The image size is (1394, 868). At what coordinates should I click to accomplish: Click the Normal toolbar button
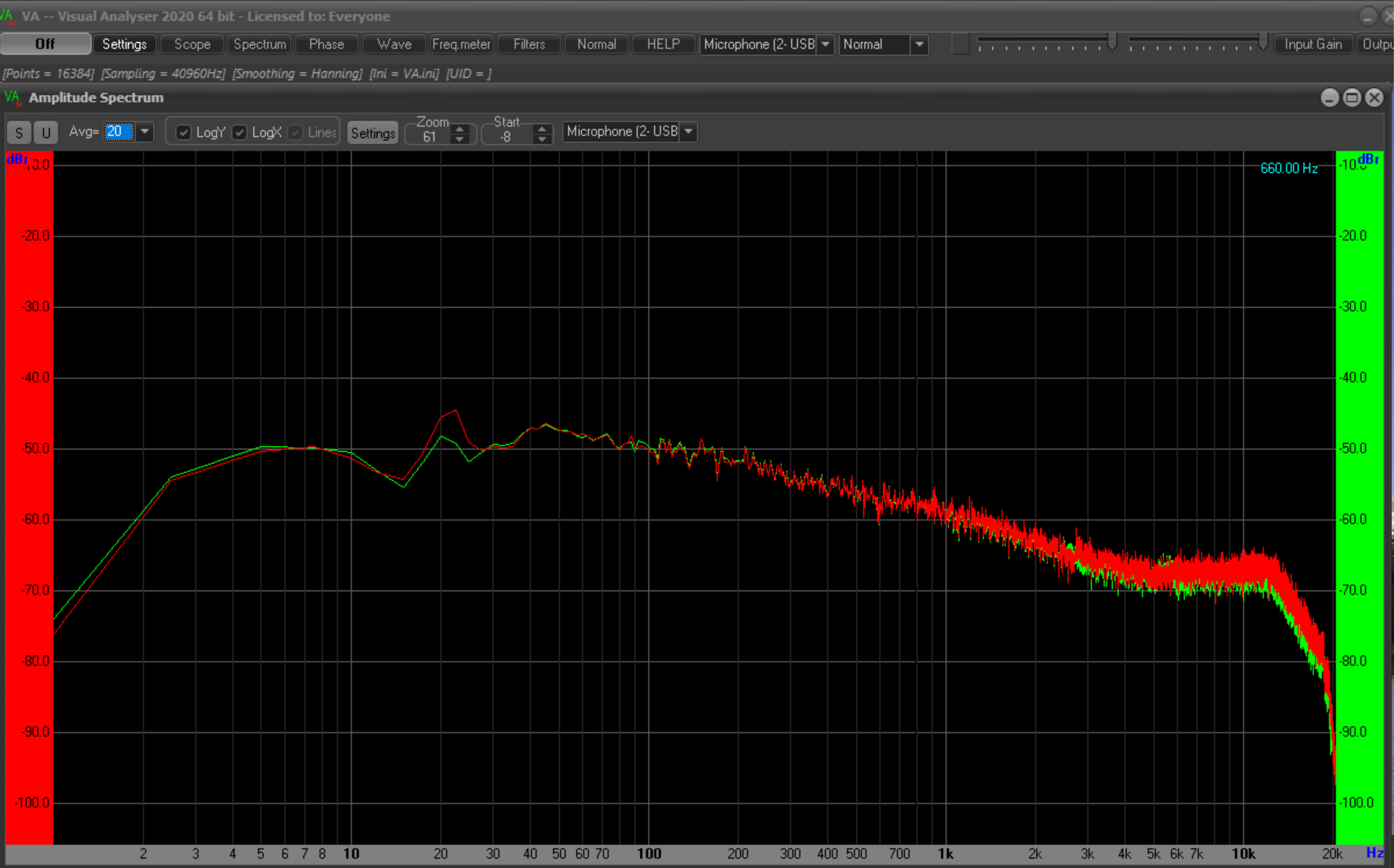coord(596,44)
